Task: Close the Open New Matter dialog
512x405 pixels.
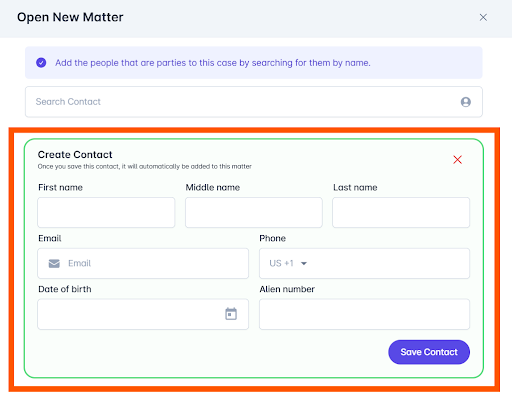Action: click(x=483, y=17)
